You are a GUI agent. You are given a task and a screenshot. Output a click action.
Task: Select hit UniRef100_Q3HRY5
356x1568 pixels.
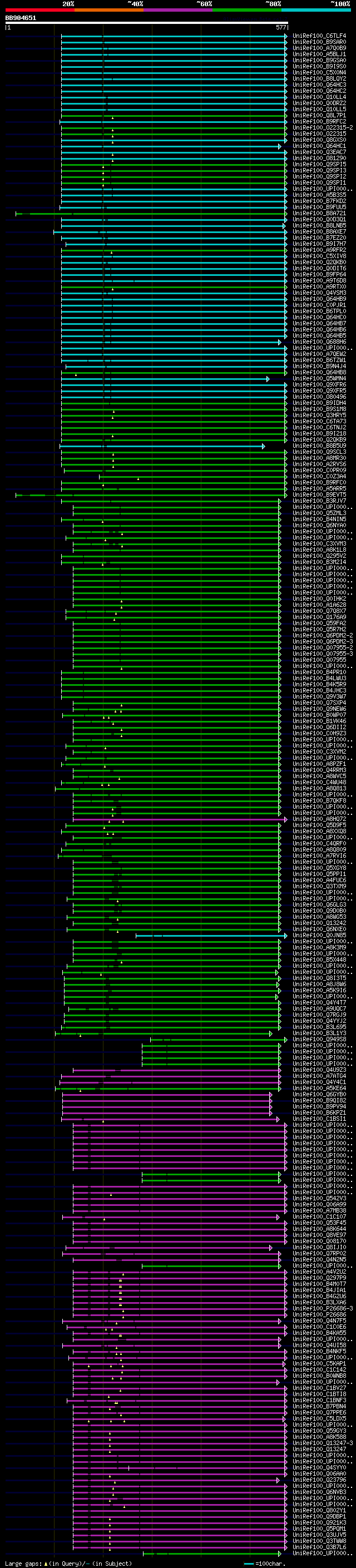(x=319, y=415)
